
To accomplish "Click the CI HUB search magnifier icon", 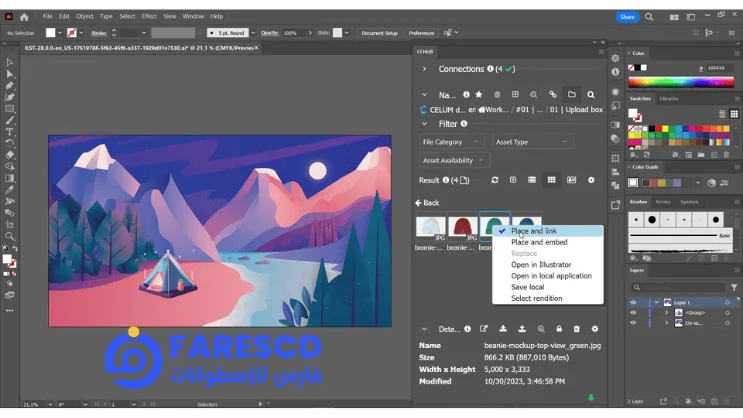I will pos(591,95).
